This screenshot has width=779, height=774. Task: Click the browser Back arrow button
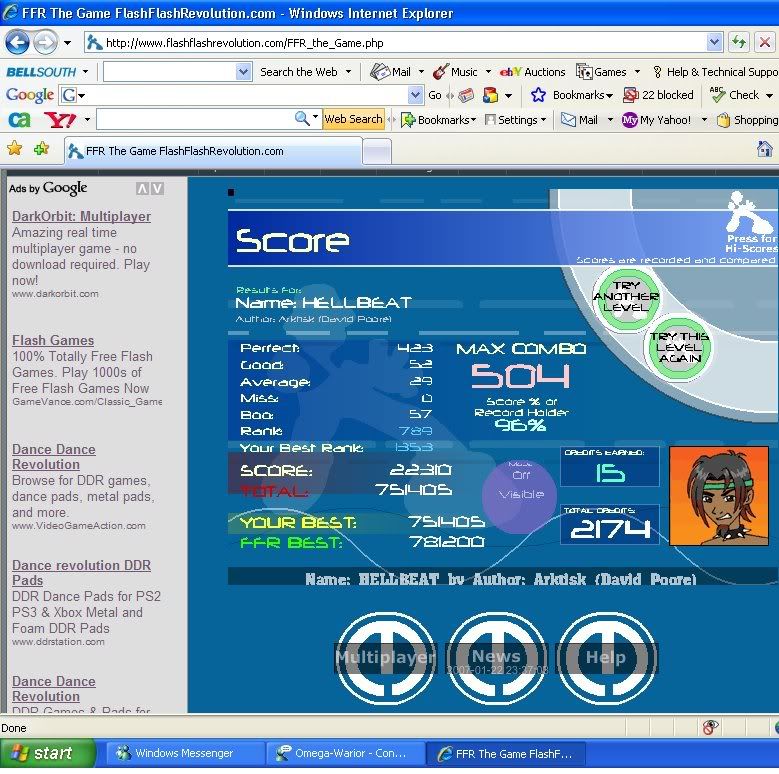(x=18, y=42)
